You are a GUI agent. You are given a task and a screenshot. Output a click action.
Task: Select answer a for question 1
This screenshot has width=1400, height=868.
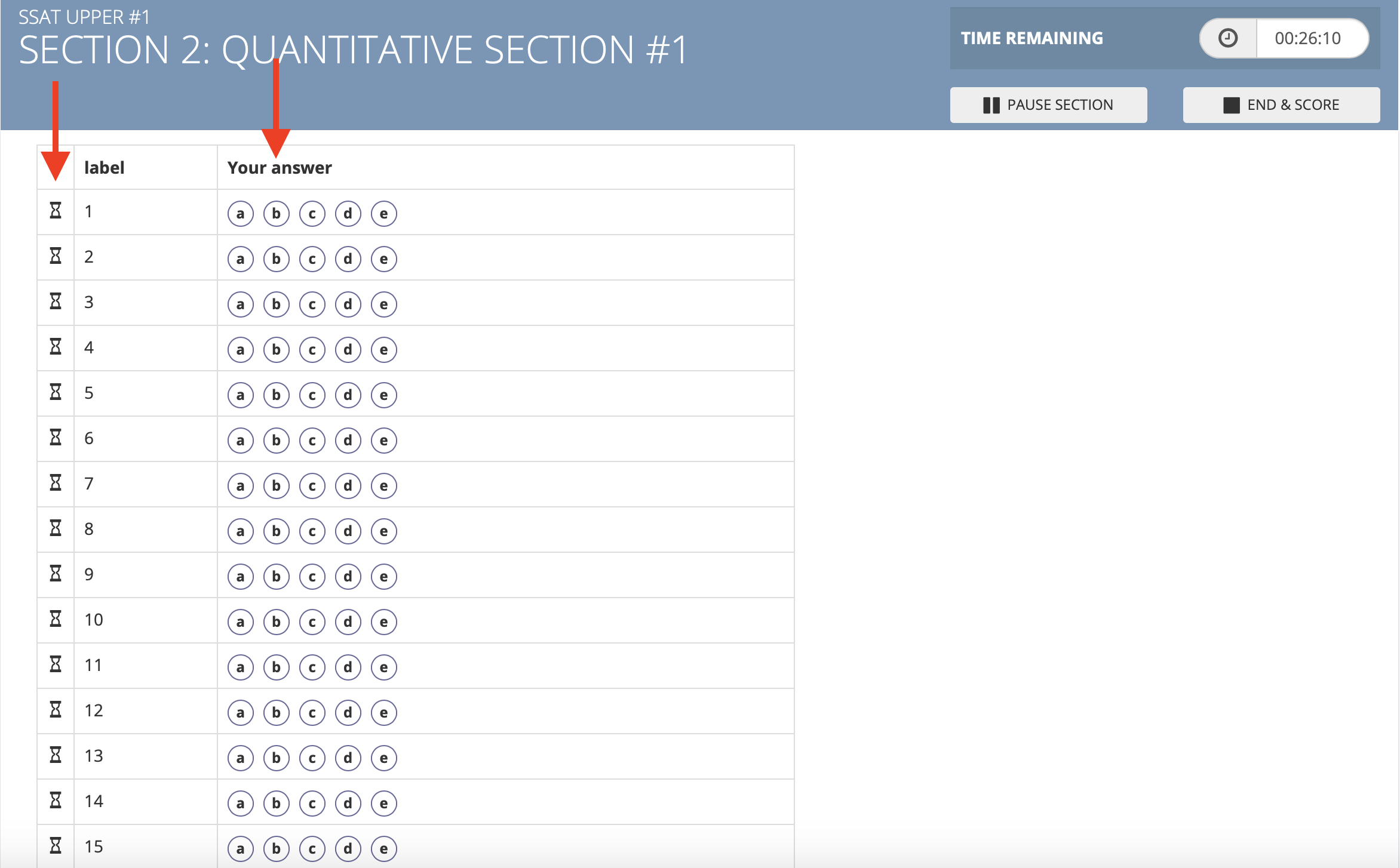[x=240, y=214]
